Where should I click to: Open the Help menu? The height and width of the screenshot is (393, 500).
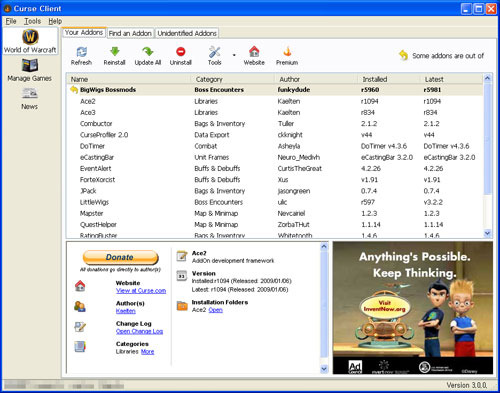pyautogui.click(x=55, y=21)
